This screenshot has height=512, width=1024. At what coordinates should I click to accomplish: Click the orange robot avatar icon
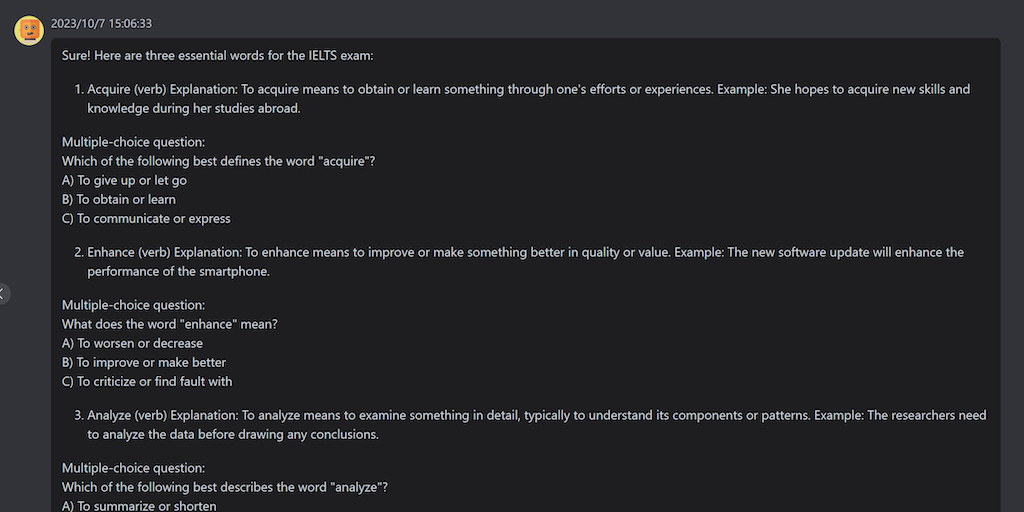click(29, 31)
